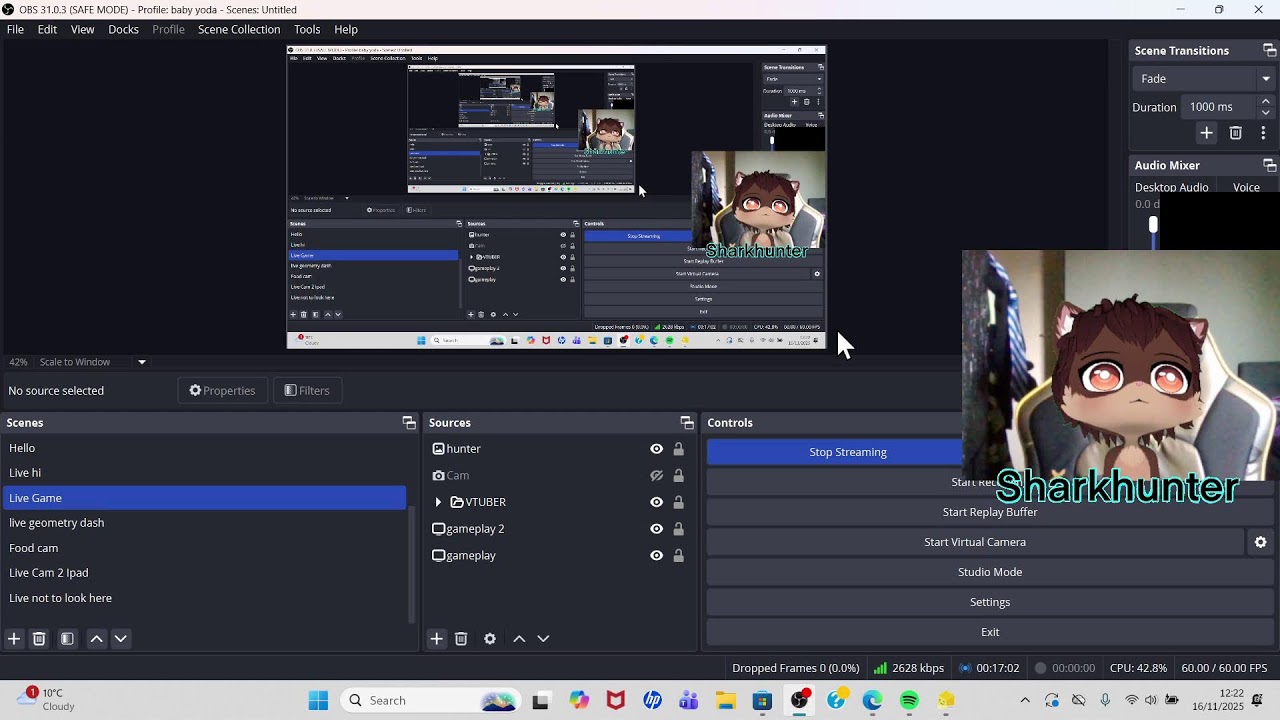Open File Explorer from the taskbar
The height and width of the screenshot is (720, 1280).
[725, 700]
